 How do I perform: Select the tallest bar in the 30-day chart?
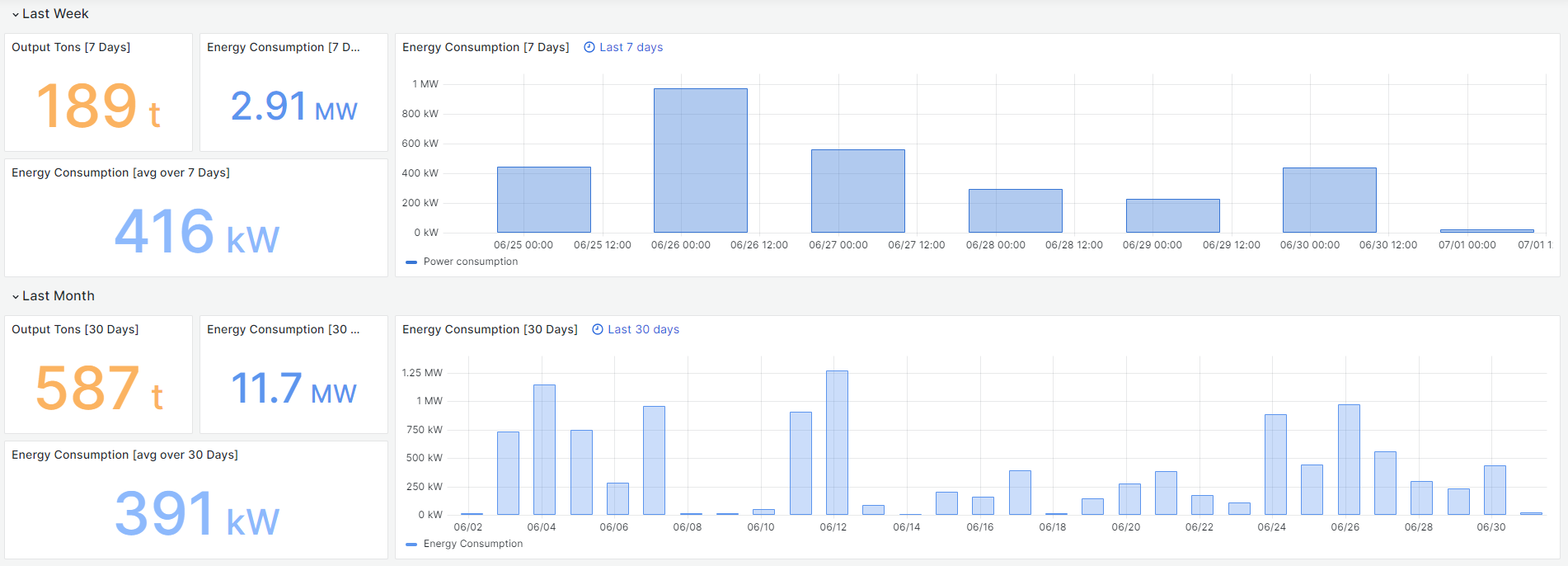point(837,443)
